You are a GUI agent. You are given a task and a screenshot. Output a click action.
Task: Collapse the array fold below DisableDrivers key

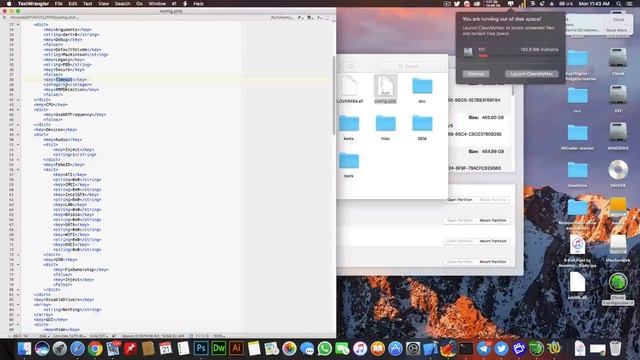click(18, 304)
